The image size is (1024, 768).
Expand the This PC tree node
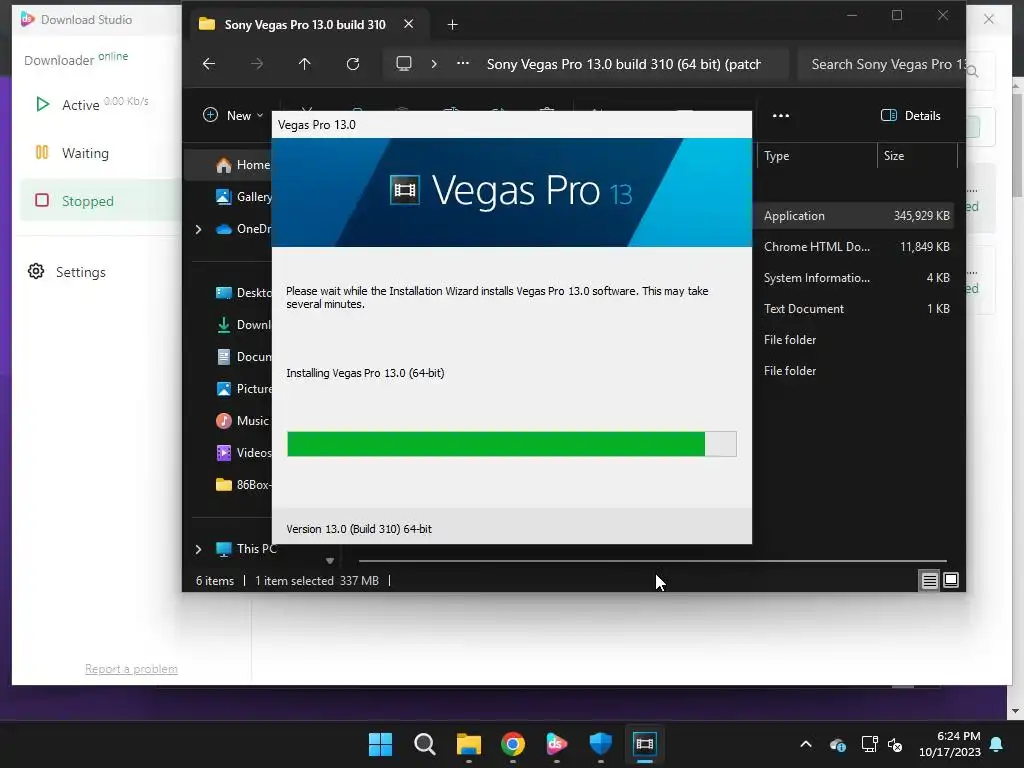[x=199, y=549]
